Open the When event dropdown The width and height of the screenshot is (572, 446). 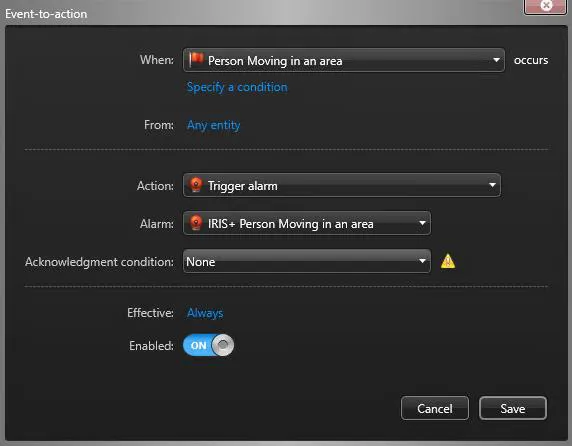click(344, 60)
